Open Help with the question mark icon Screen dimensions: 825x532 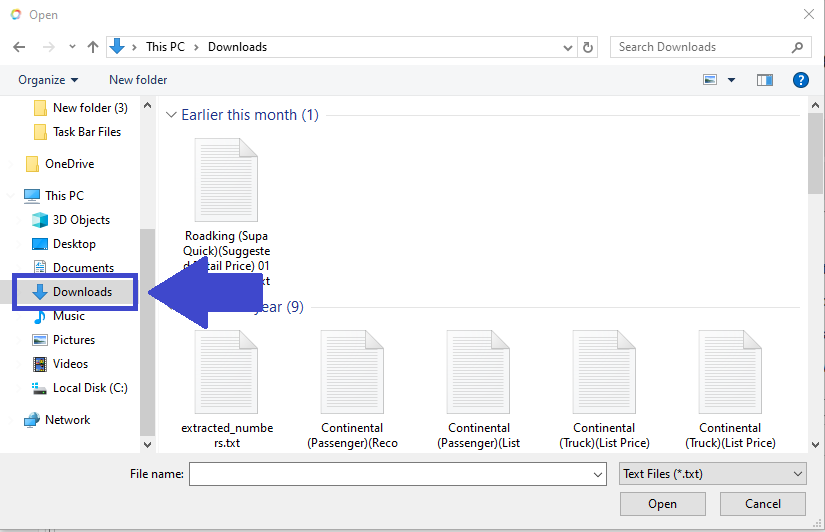click(800, 80)
